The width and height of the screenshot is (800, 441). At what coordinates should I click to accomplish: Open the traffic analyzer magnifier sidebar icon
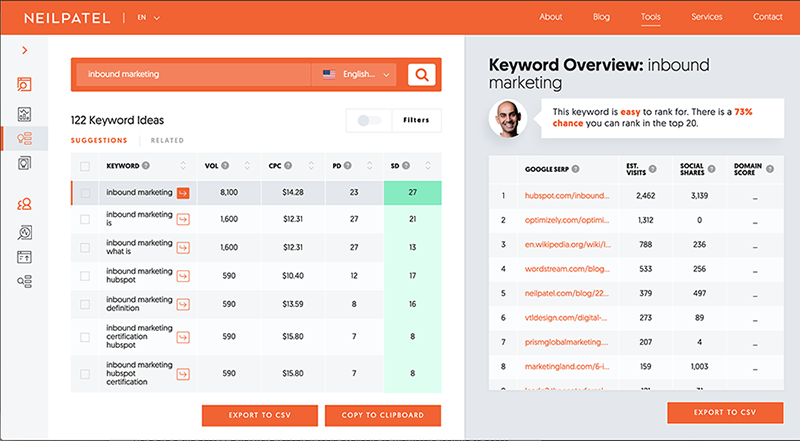coord(24,232)
